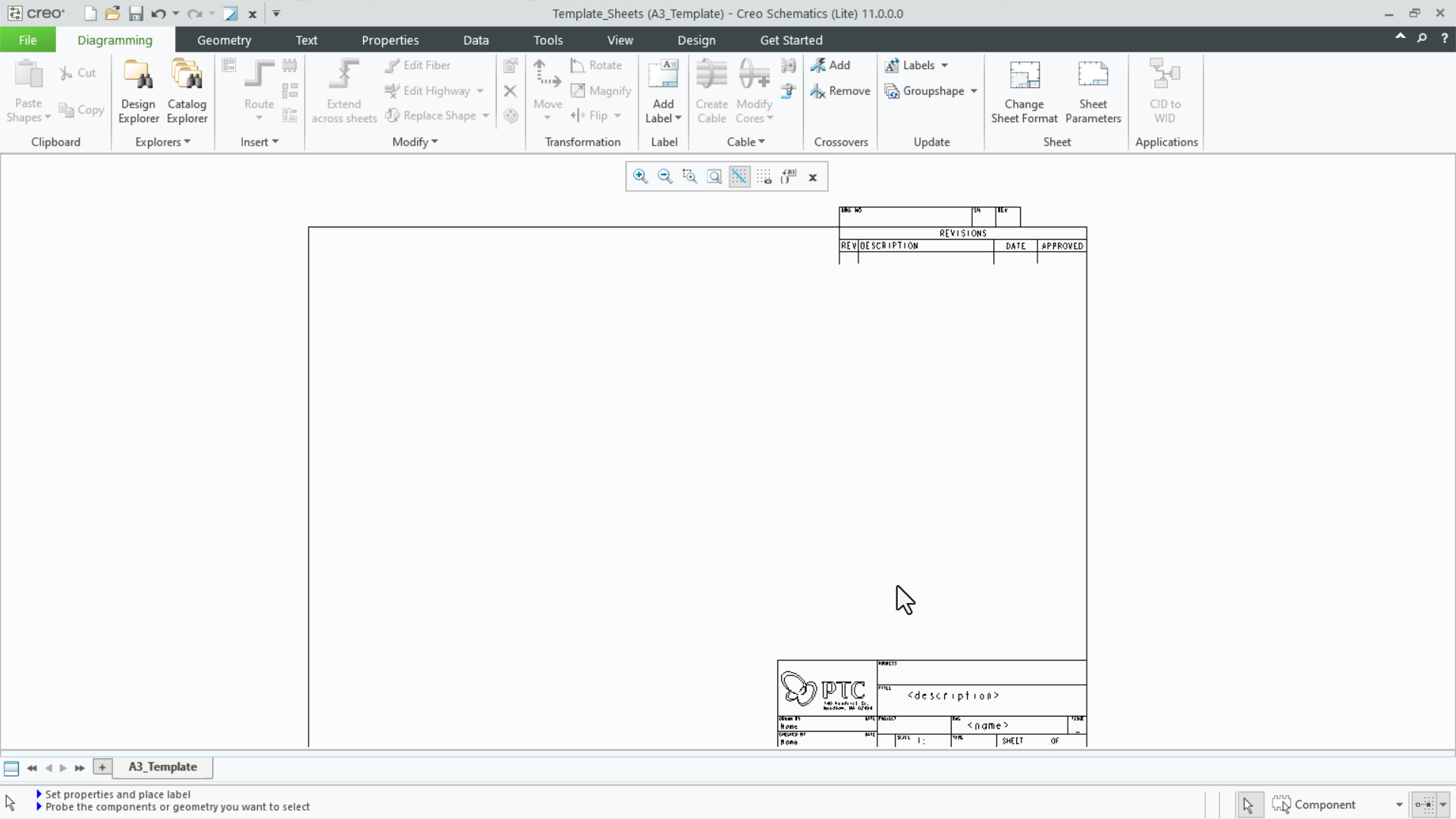Viewport: 1456px width, 819px height.
Task: Toggle grid visibility eye icon
Action: point(764,177)
